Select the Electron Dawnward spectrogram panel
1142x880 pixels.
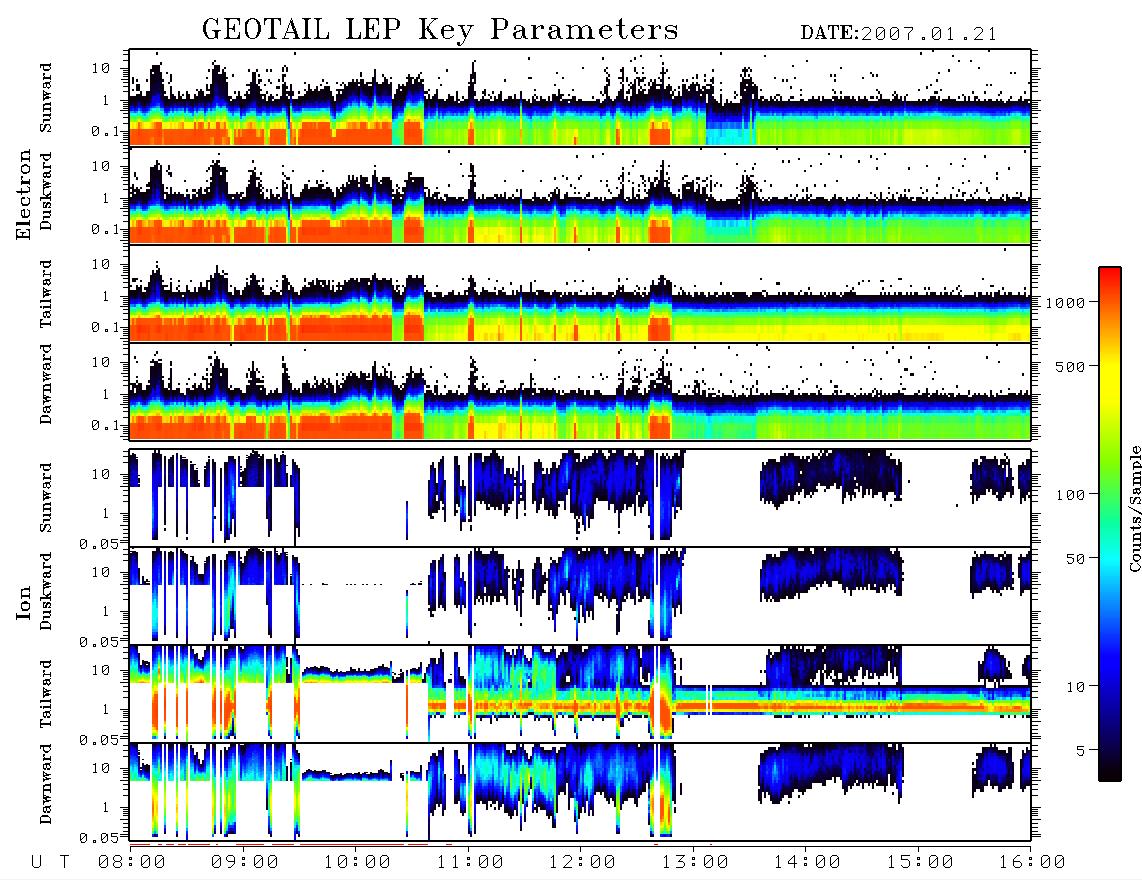(580, 392)
